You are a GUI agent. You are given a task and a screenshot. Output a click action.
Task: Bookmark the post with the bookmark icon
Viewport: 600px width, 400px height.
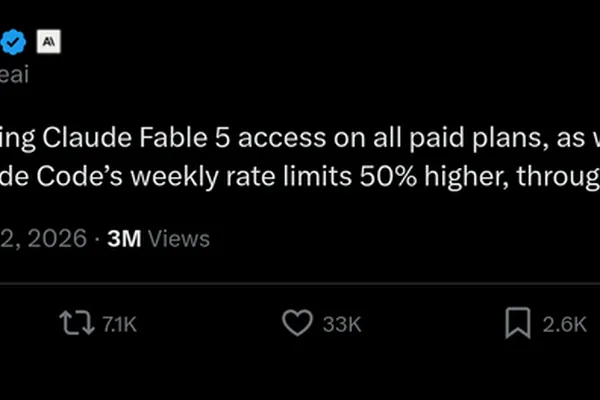518,323
